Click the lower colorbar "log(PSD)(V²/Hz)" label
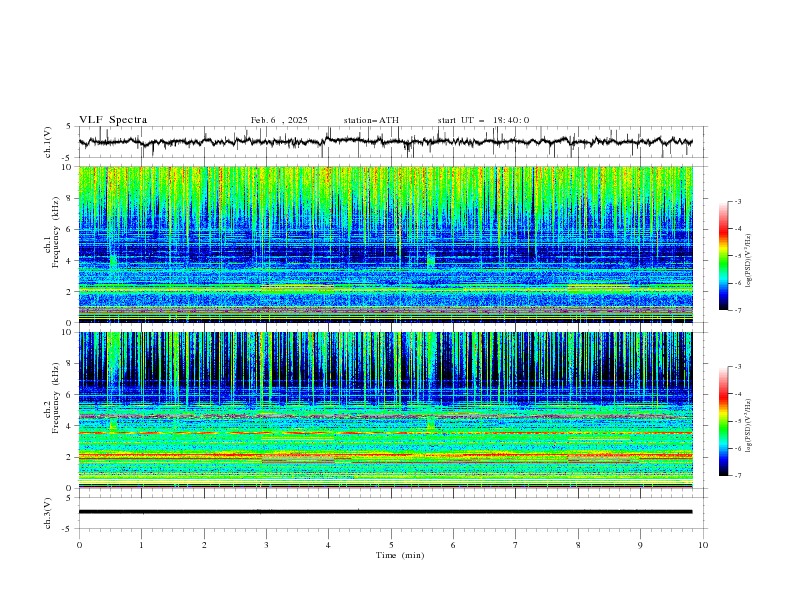 pos(749,426)
